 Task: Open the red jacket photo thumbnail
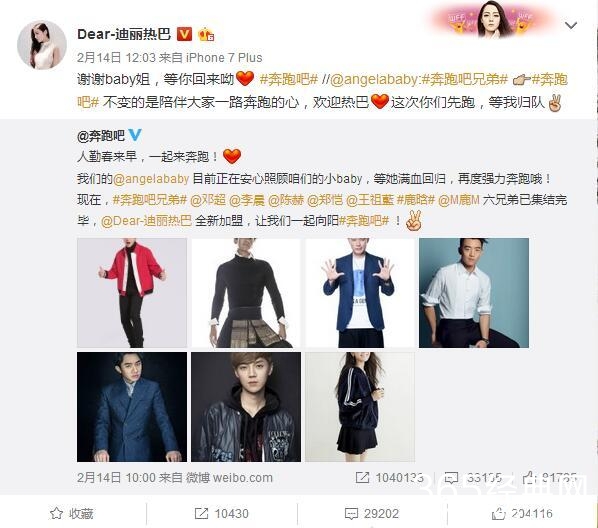click(x=132, y=293)
